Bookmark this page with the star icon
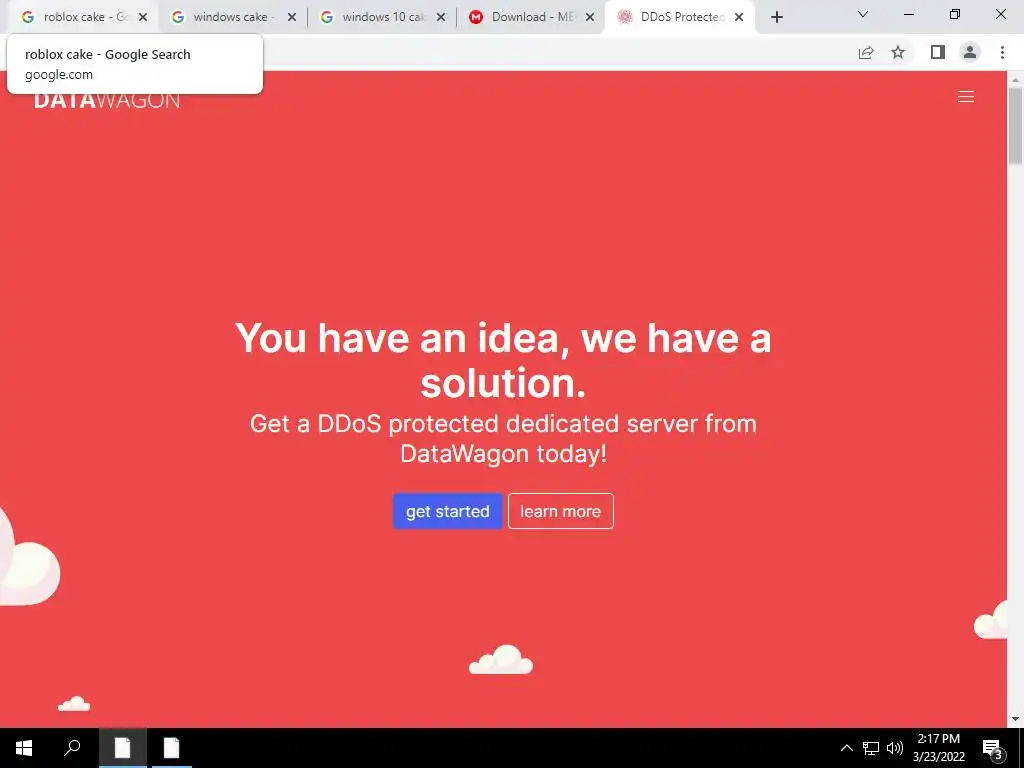 pos(898,52)
